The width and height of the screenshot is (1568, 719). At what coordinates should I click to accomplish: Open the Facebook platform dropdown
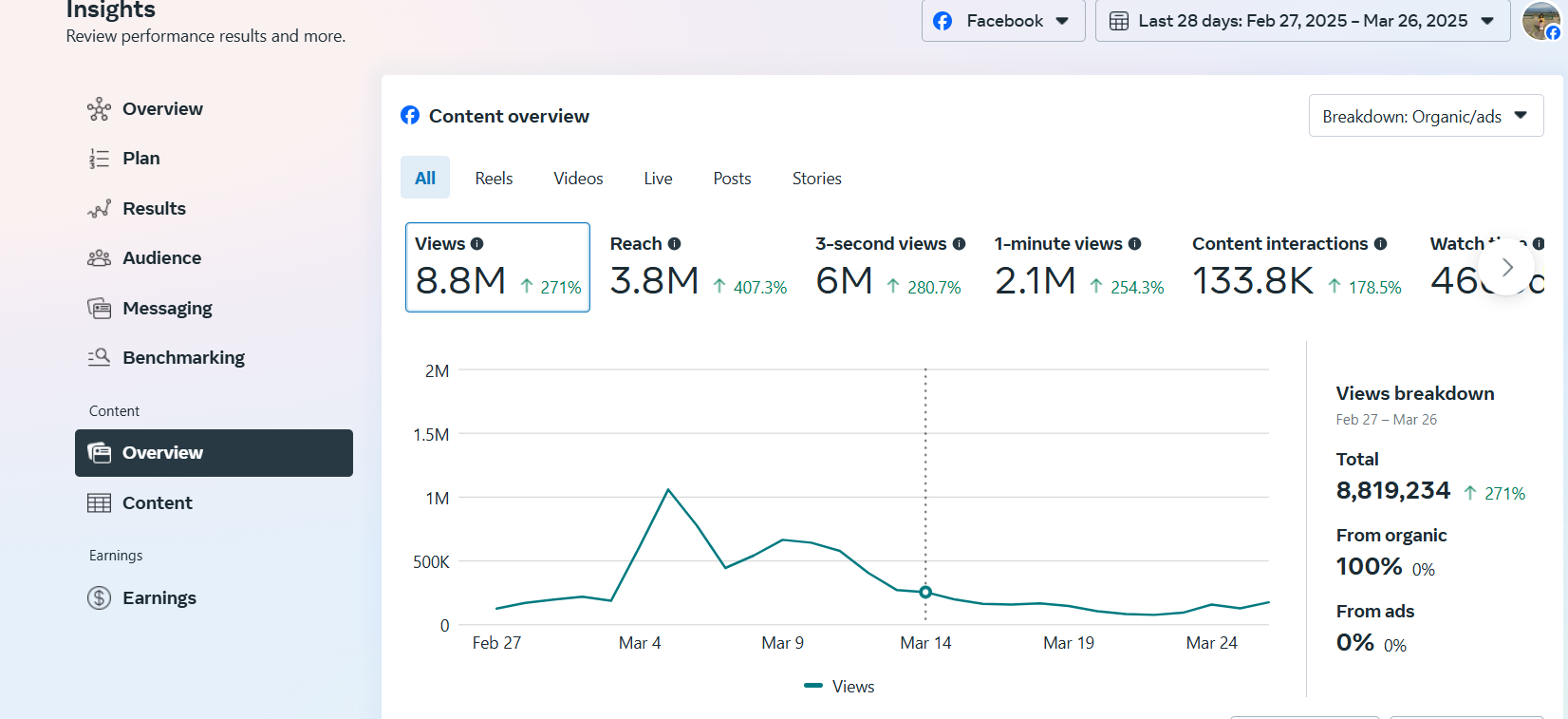pos(1002,21)
